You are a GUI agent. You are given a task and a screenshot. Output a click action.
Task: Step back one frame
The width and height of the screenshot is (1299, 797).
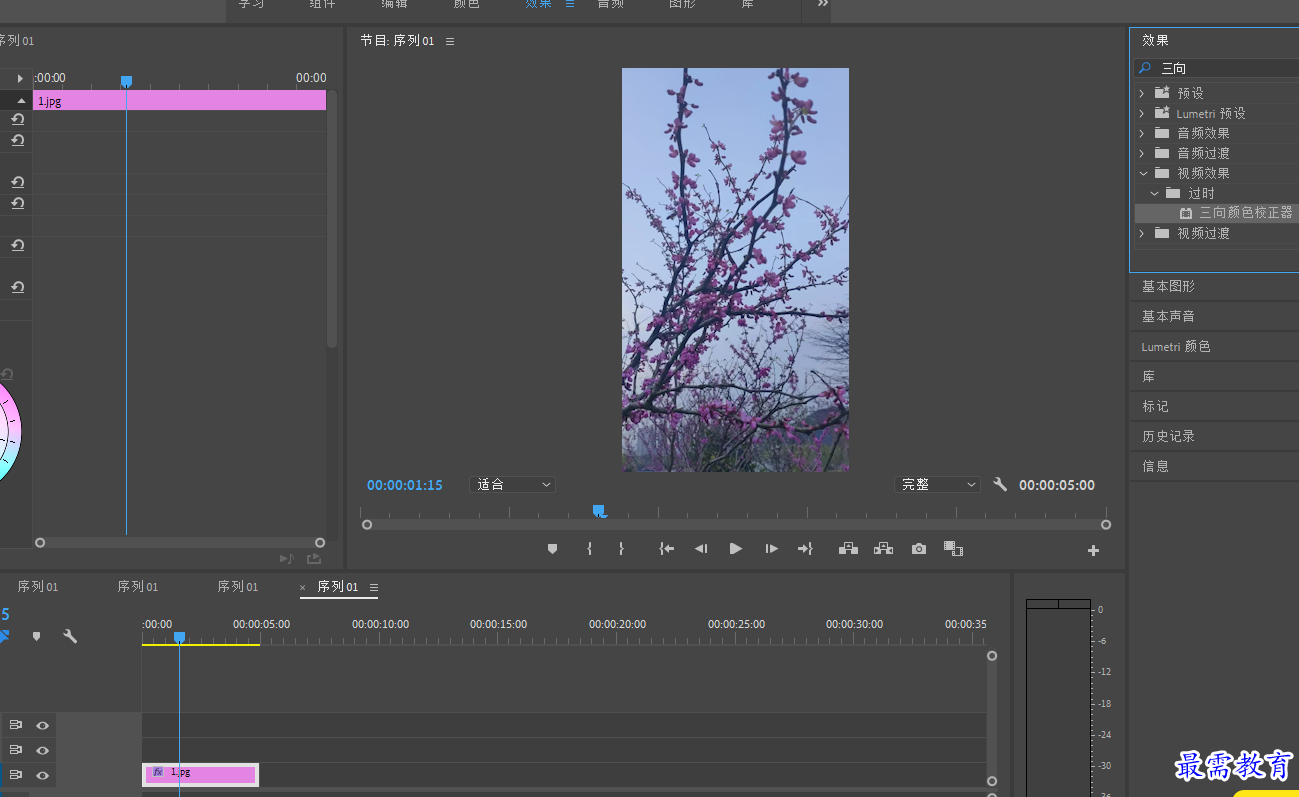point(701,549)
